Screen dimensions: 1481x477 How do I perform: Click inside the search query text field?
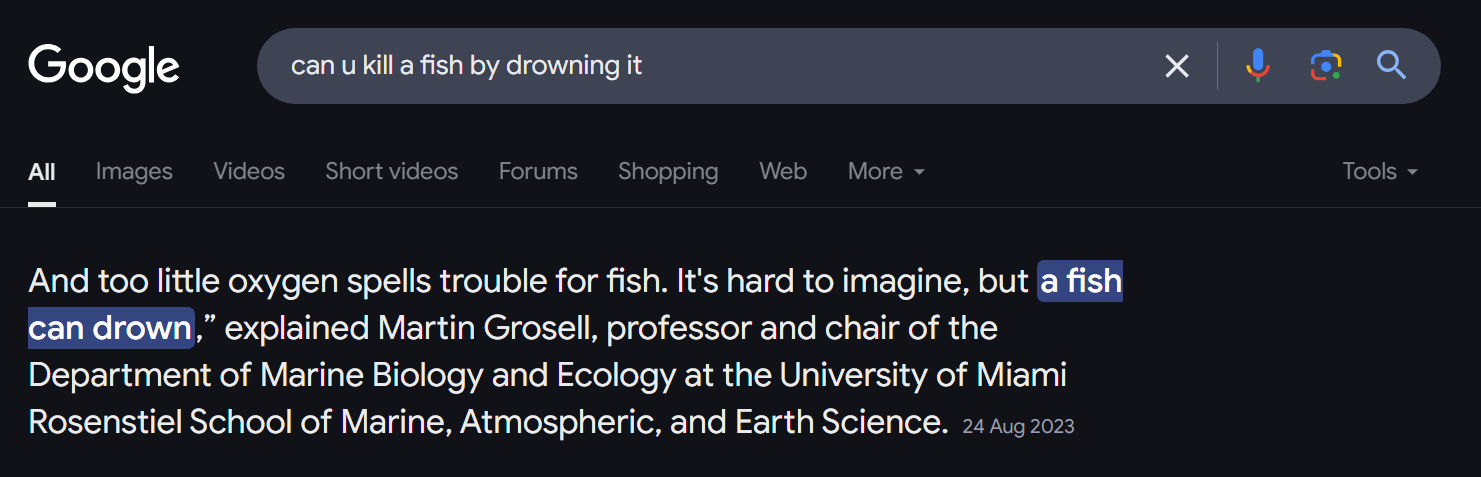(700, 66)
